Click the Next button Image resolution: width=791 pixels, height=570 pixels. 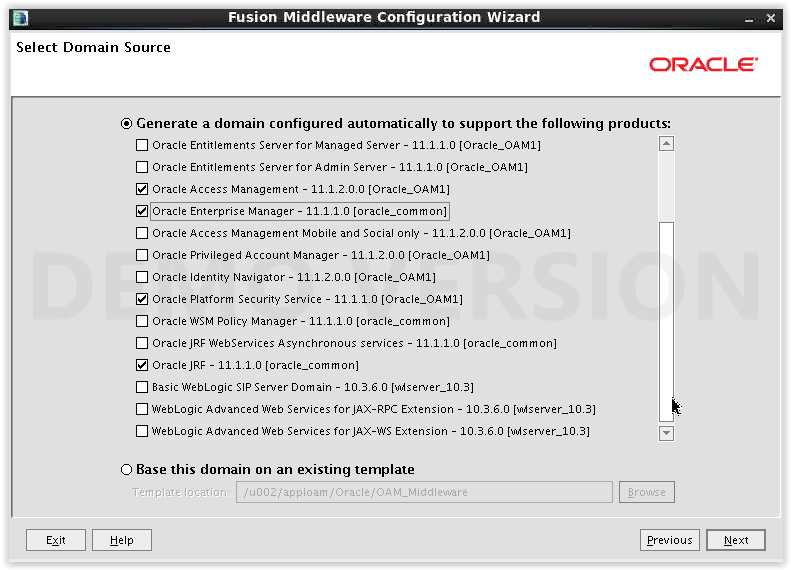pyautogui.click(x=736, y=540)
